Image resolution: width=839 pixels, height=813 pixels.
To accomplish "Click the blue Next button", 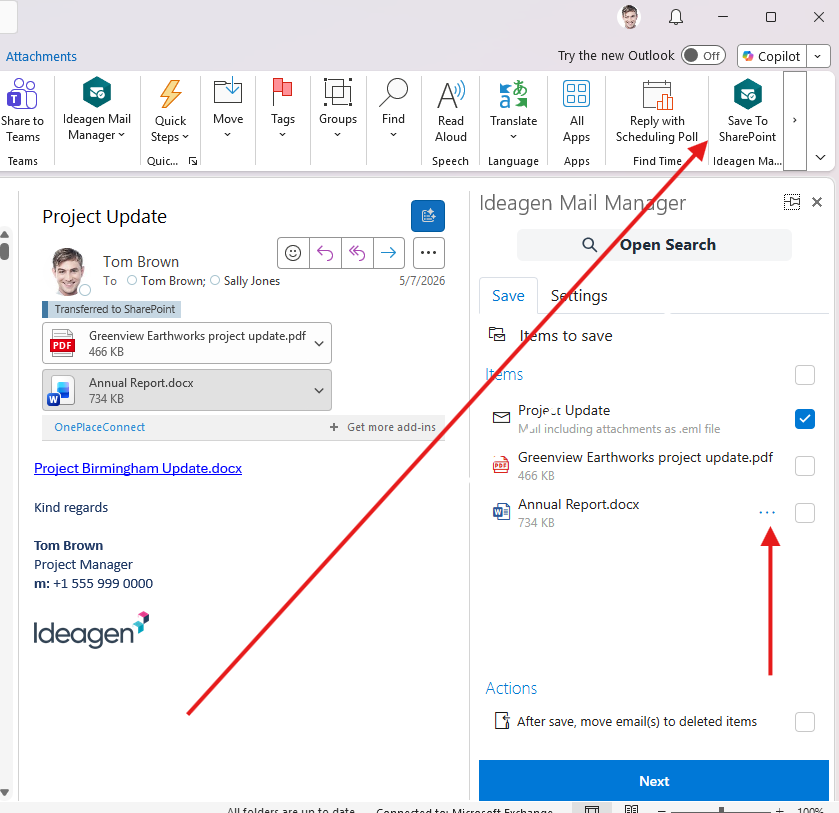I will click(x=653, y=781).
